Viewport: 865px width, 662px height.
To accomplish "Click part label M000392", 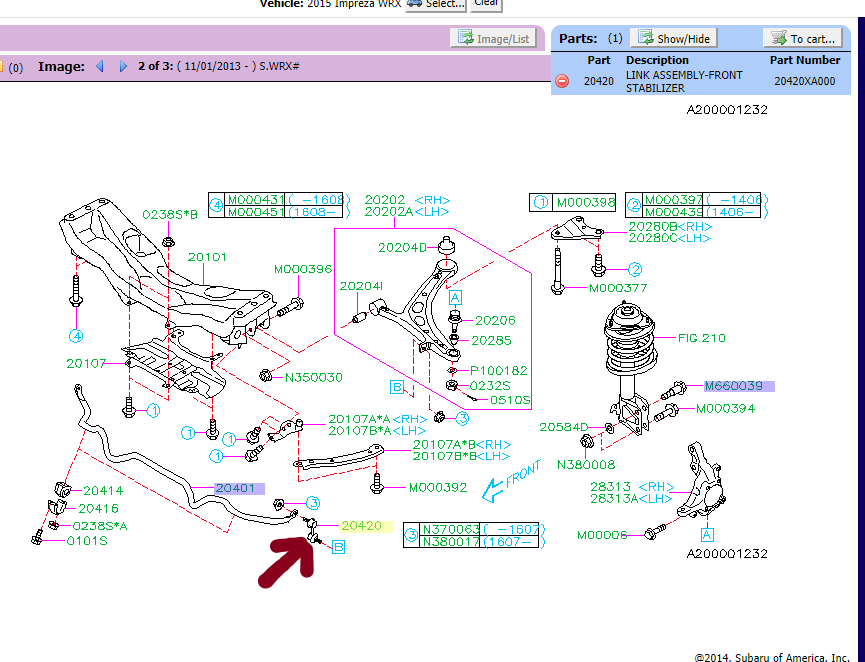I will pyautogui.click(x=438, y=488).
